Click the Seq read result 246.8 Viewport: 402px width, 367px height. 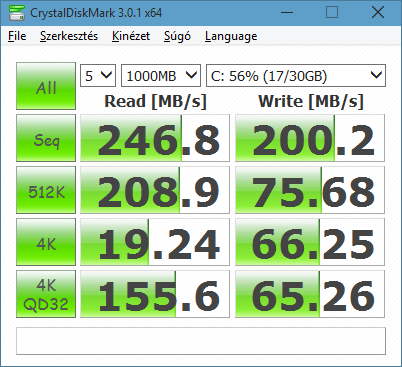click(155, 138)
